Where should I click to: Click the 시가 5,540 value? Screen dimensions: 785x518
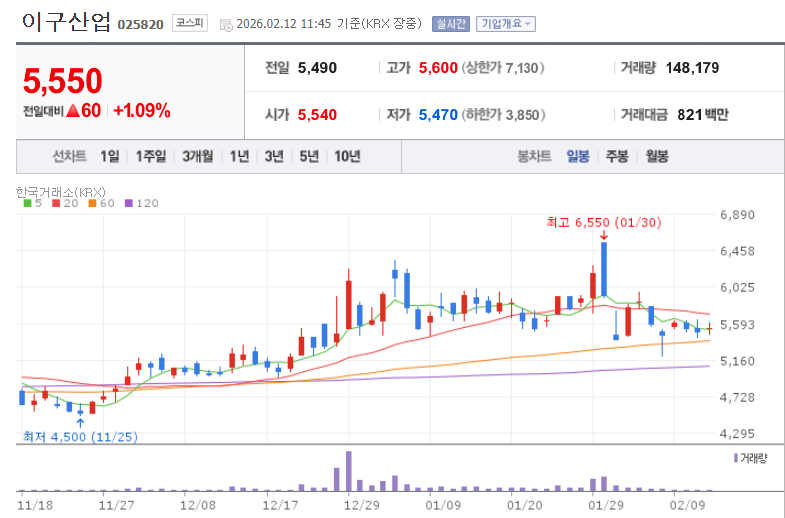[x=317, y=115]
